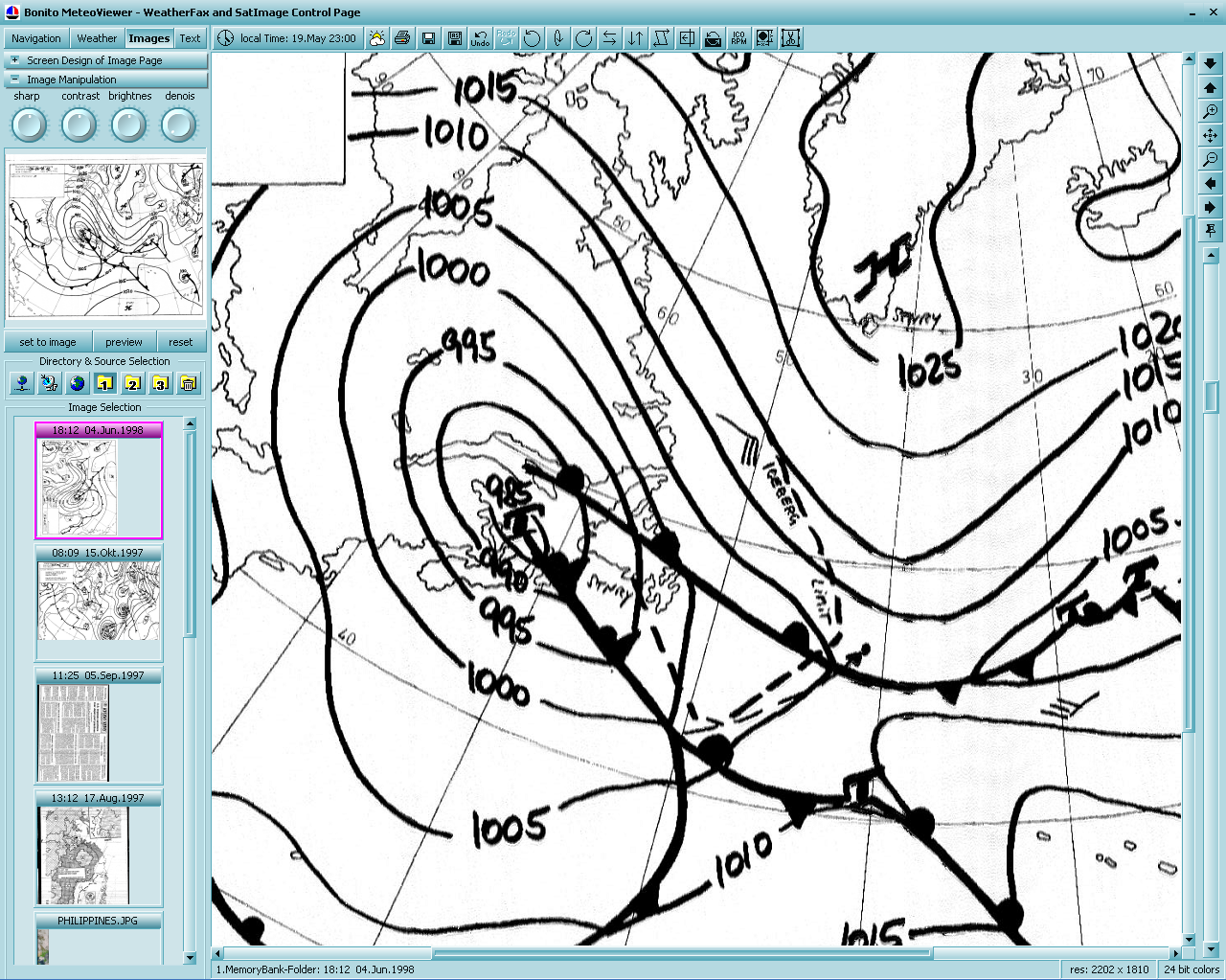Image resolution: width=1226 pixels, height=980 pixels.
Task: Click the pushpin icon on right toolbar
Action: [x=1211, y=231]
